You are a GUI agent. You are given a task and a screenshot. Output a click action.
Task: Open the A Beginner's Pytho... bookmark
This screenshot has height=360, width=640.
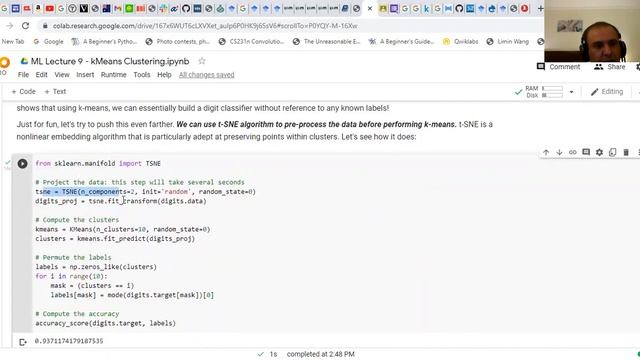(x=104, y=41)
